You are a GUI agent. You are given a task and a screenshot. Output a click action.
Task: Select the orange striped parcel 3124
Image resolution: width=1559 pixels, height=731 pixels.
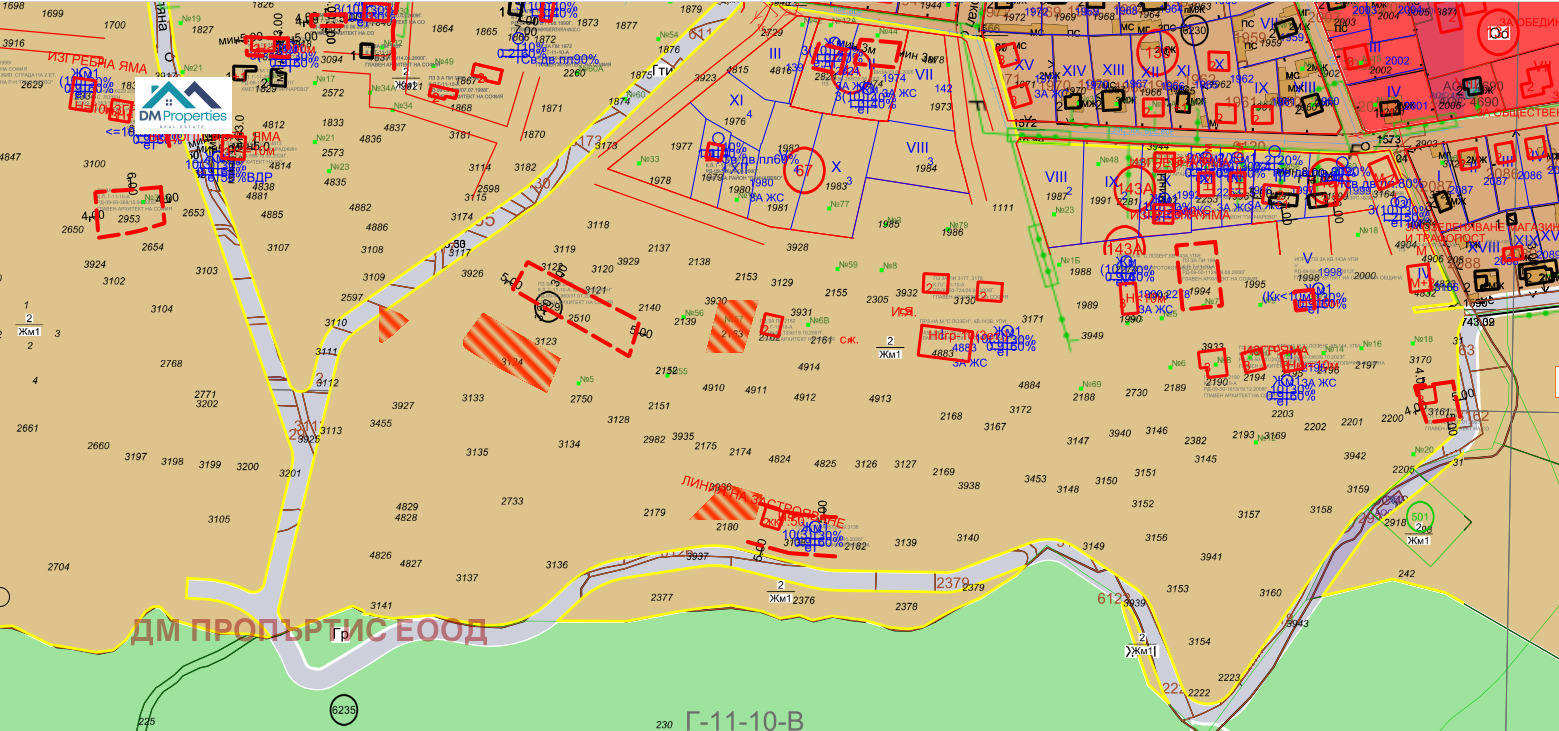coord(511,352)
